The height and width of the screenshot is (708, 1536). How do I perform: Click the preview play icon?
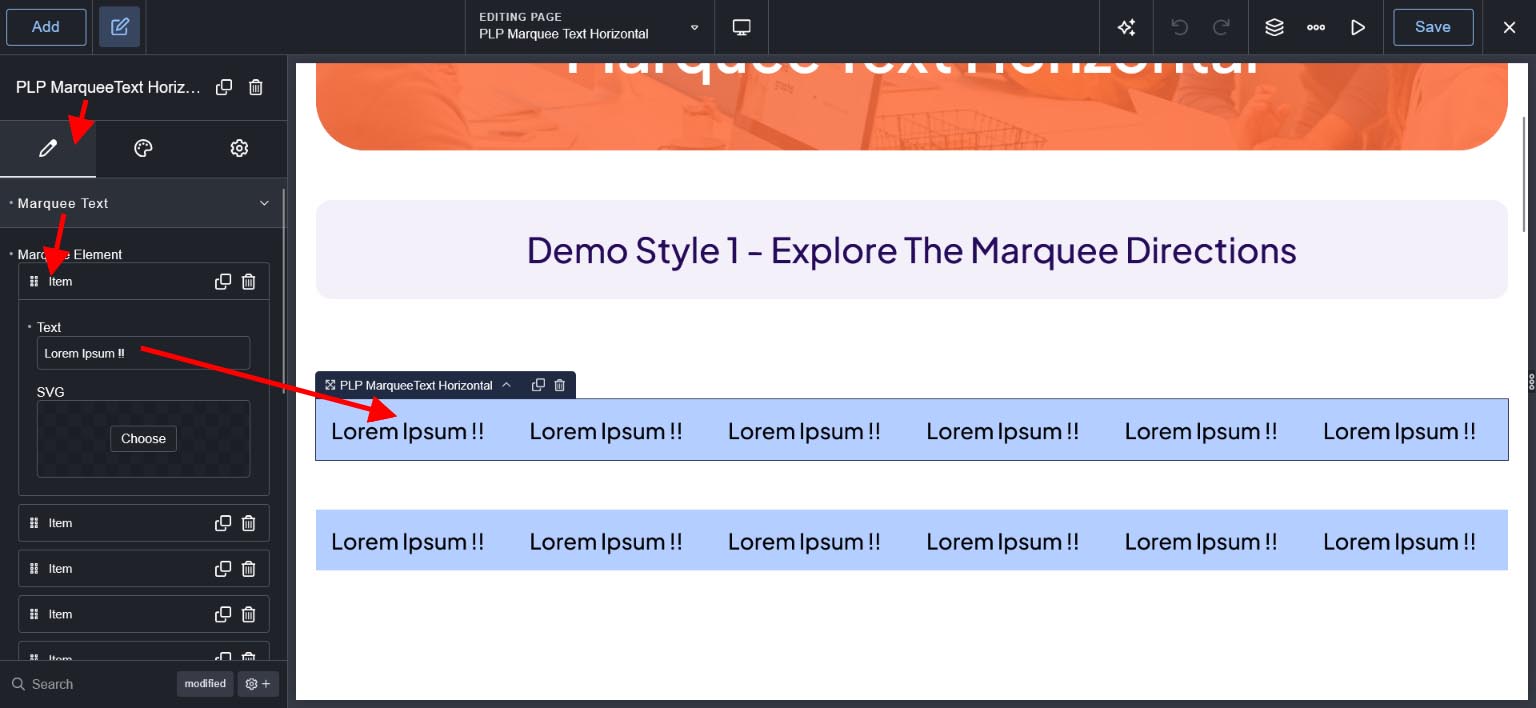coord(1358,27)
